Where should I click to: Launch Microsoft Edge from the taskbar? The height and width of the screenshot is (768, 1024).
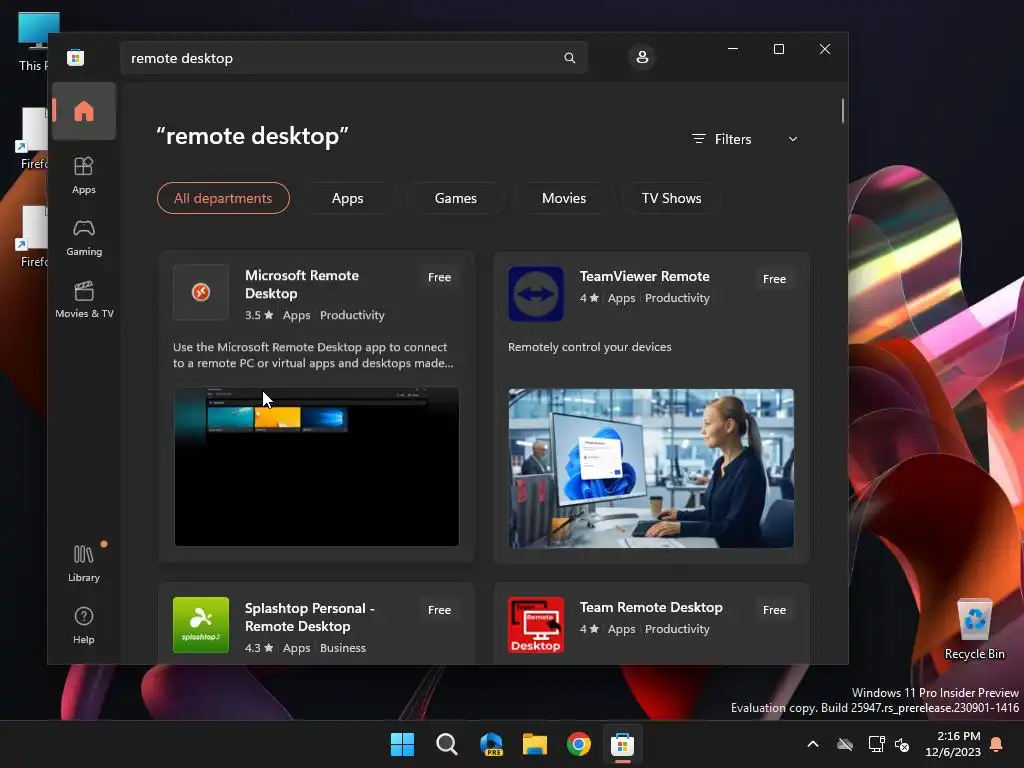491,744
